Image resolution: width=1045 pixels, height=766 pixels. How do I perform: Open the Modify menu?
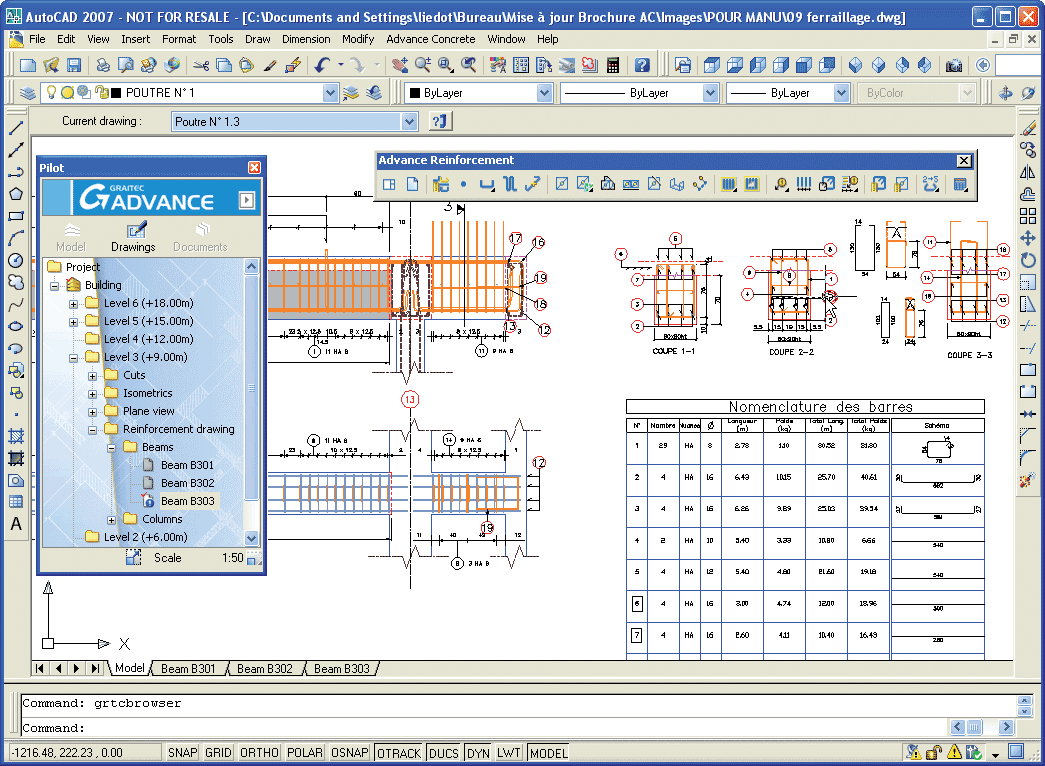coord(358,39)
